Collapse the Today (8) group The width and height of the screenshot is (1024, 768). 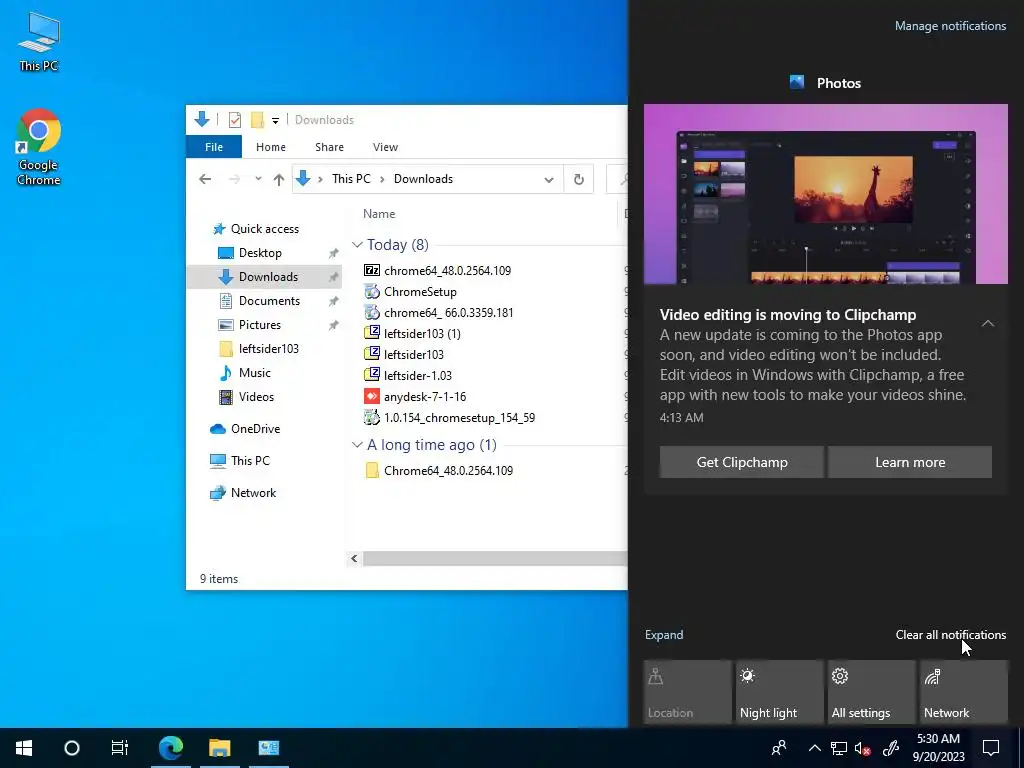click(x=357, y=245)
